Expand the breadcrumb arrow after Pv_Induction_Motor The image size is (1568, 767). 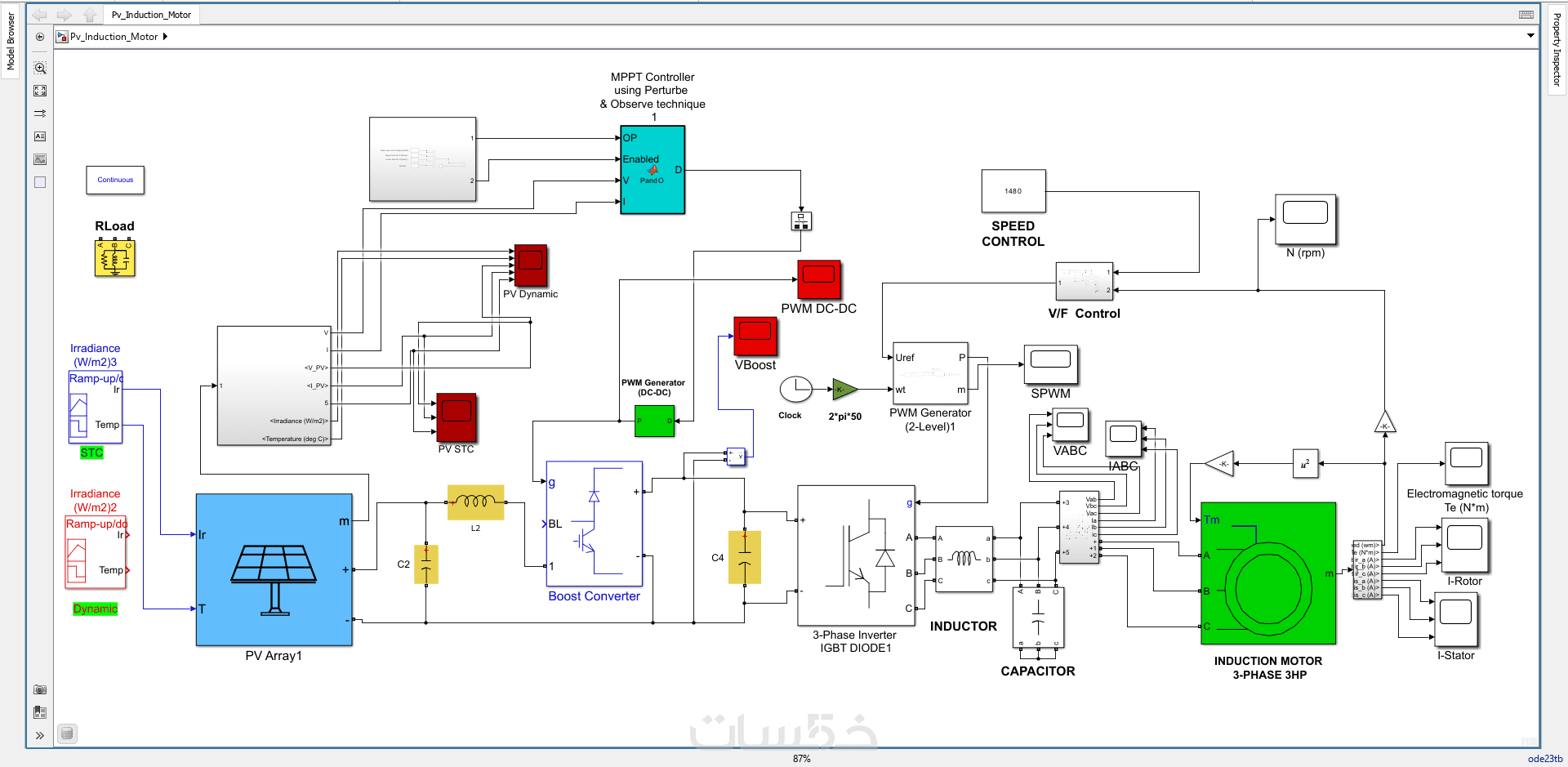point(165,37)
